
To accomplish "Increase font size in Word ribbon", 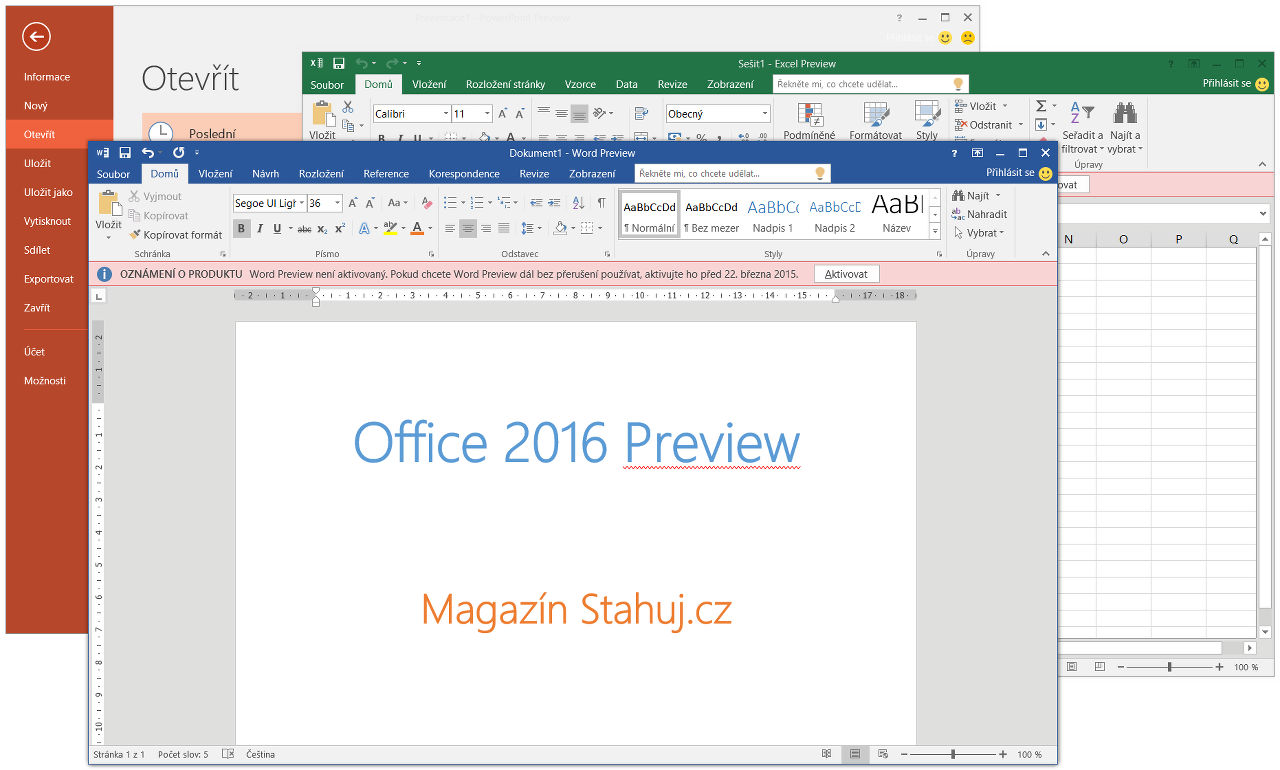I will (353, 203).
